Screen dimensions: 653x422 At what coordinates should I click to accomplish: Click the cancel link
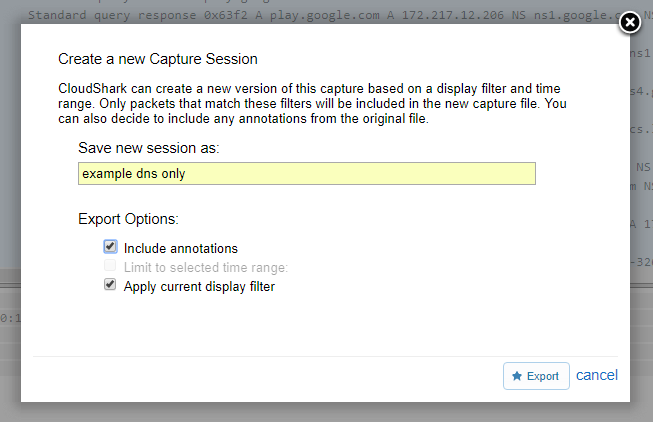coord(596,375)
